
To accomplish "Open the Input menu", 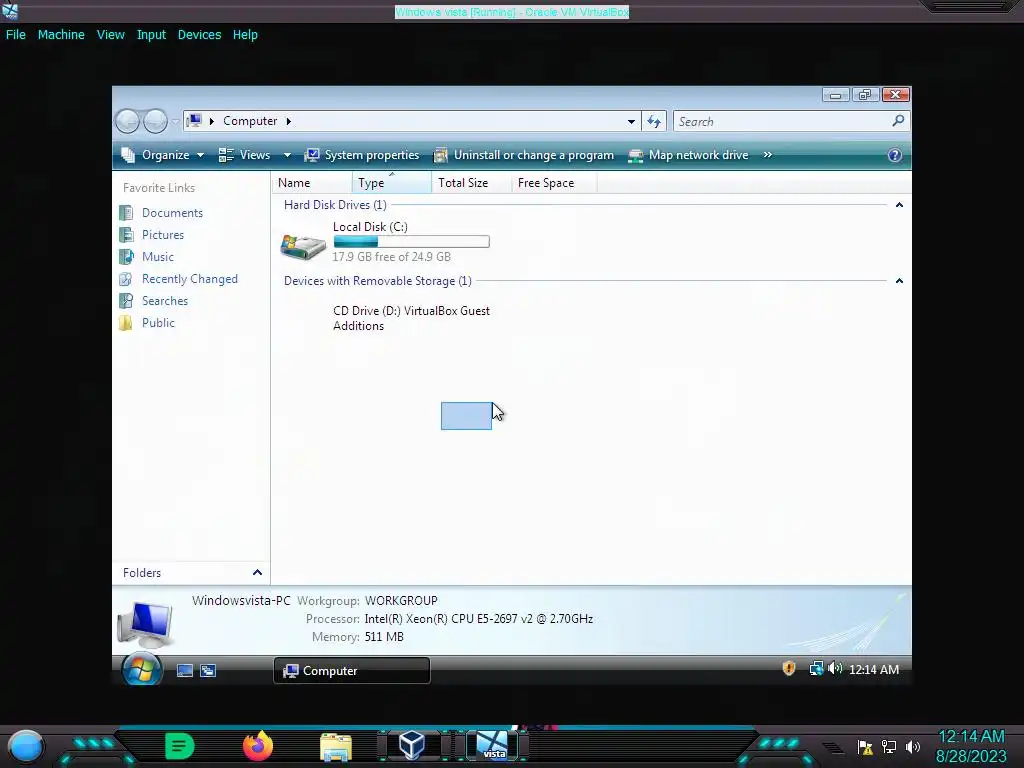I will 151,35.
